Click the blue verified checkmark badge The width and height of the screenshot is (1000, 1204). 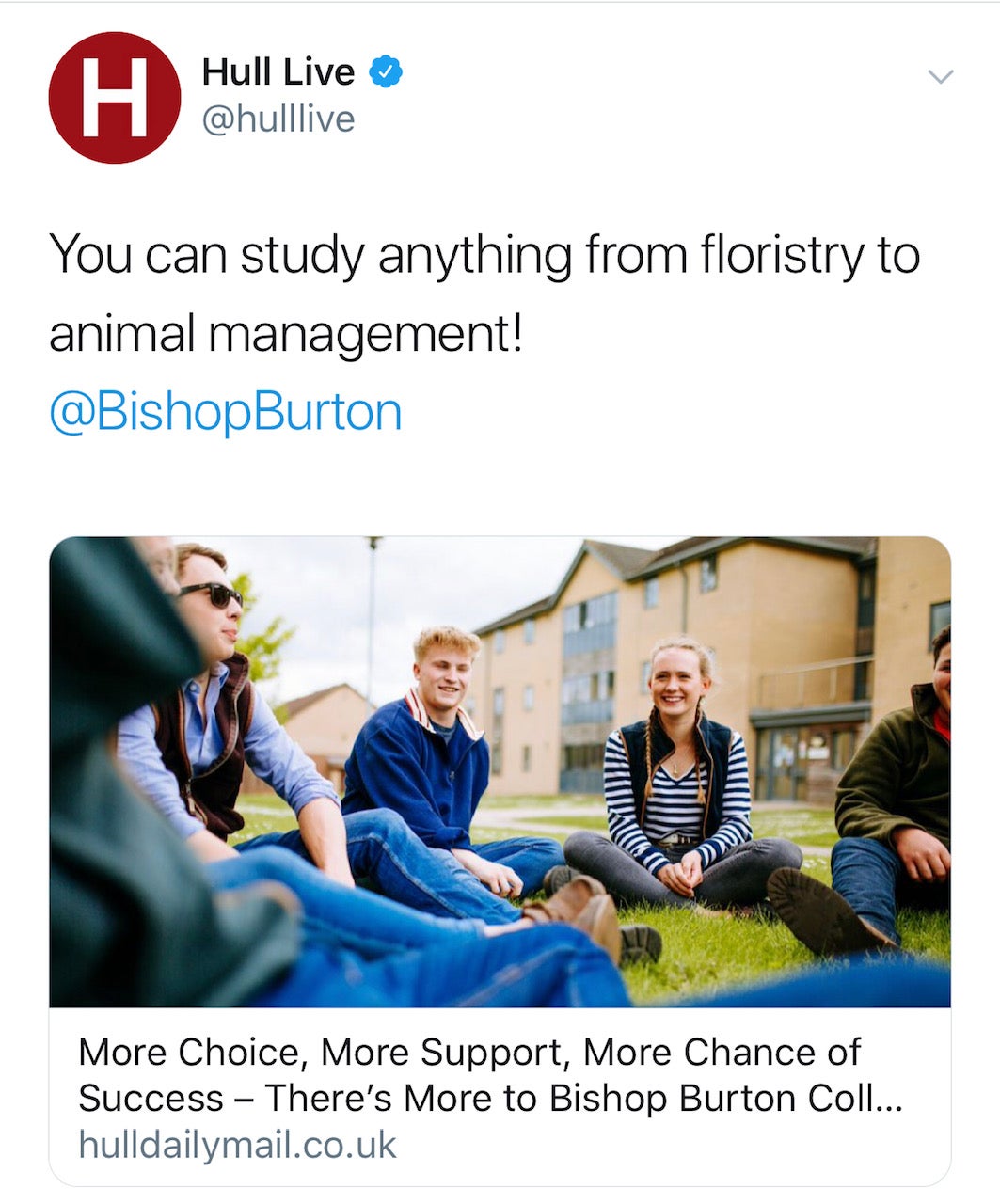385,72
